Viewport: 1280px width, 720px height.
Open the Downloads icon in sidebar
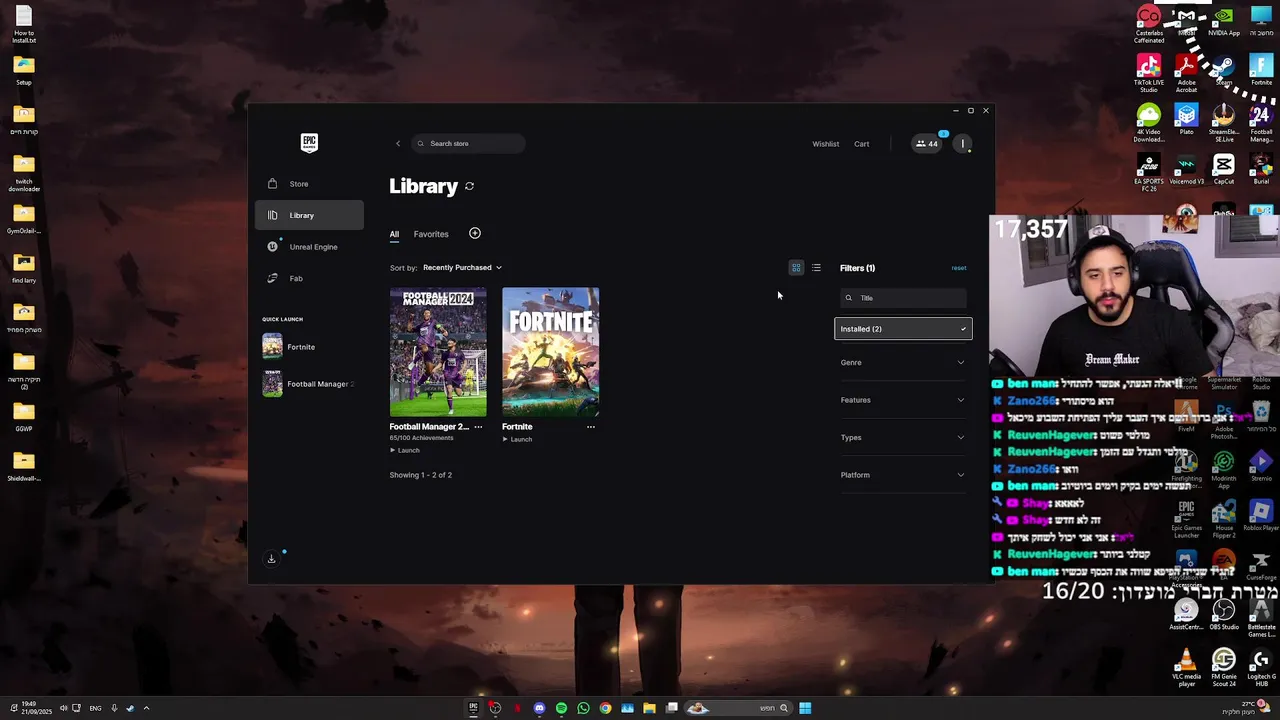pyautogui.click(x=271, y=559)
